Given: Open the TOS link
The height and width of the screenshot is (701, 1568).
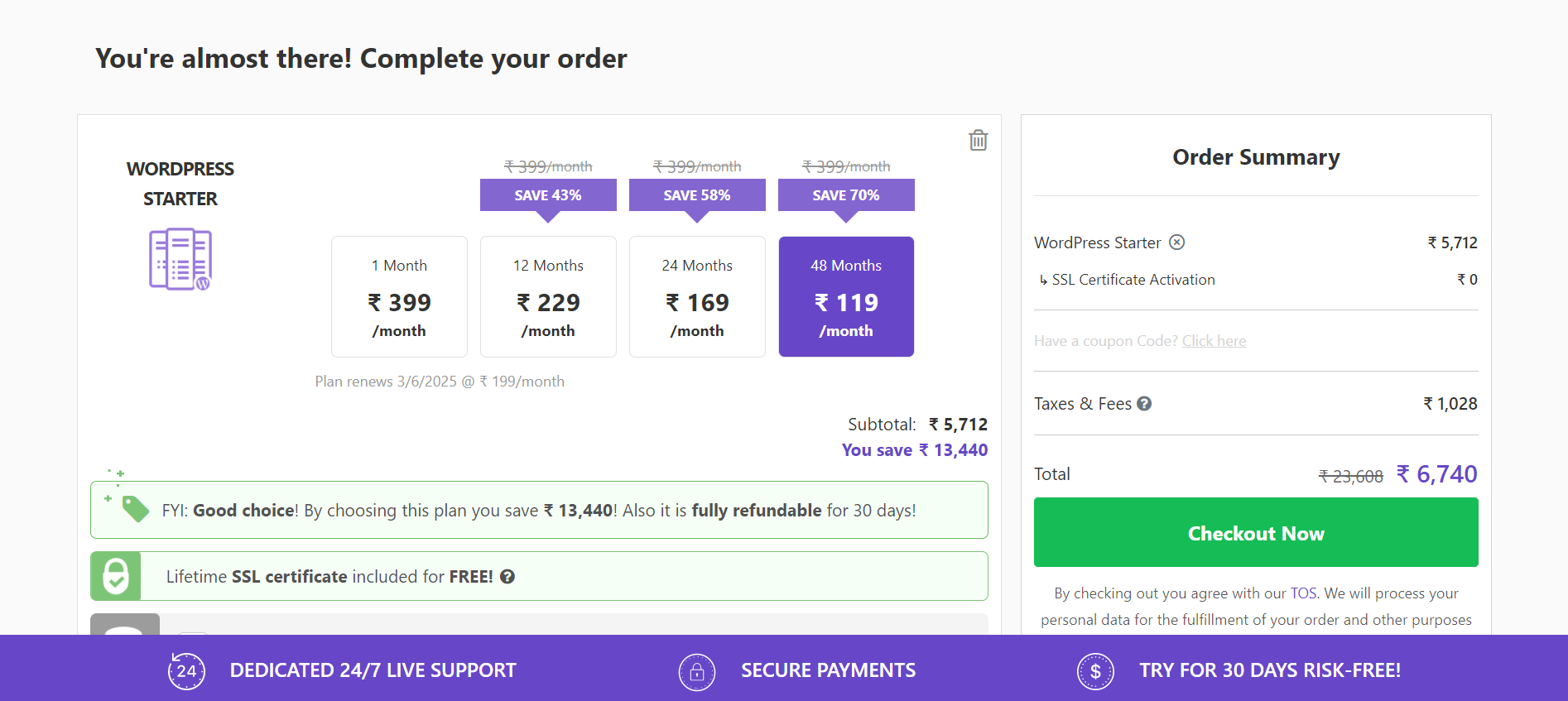Looking at the screenshot, I should click(x=1303, y=593).
